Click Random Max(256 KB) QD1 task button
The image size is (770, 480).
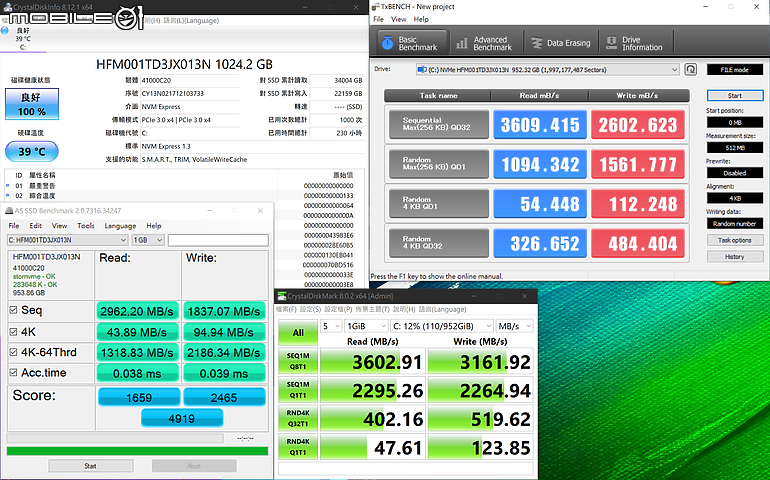tap(439, 164)
